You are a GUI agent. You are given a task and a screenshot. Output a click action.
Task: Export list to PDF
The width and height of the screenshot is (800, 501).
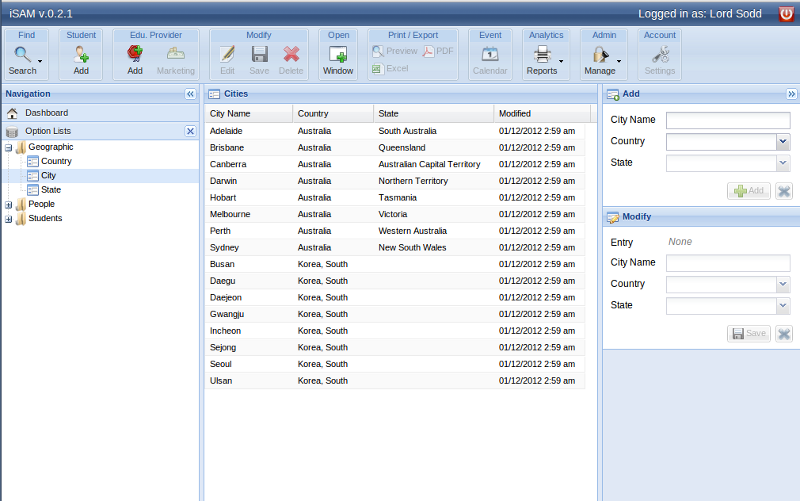point(438,51)
